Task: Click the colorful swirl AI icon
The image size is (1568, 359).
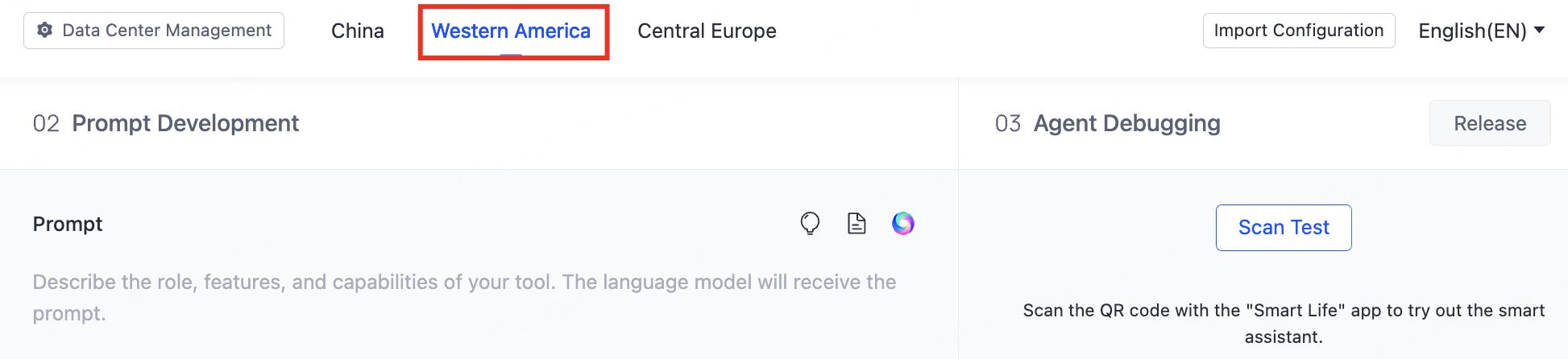Action: click(x=903, y=223)
